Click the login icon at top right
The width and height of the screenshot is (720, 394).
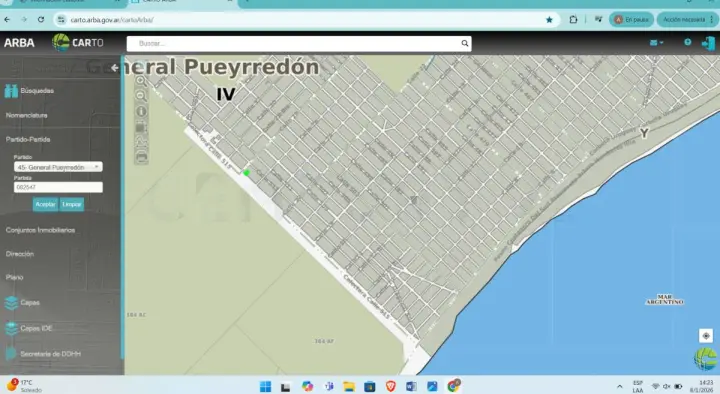(x=708, y=43)
